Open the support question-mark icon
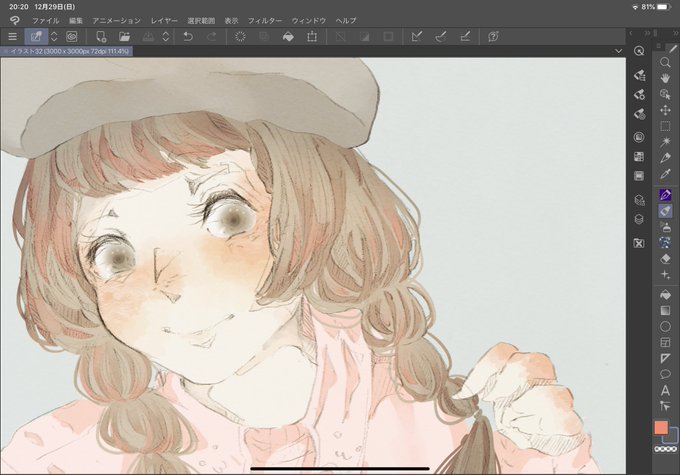 pos(493,37)
